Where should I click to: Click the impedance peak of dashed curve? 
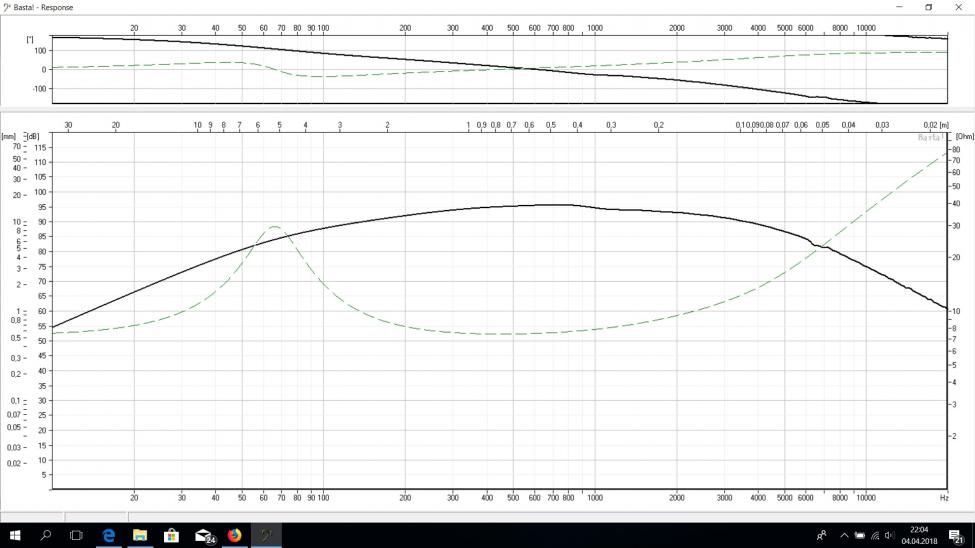point(275,226)
